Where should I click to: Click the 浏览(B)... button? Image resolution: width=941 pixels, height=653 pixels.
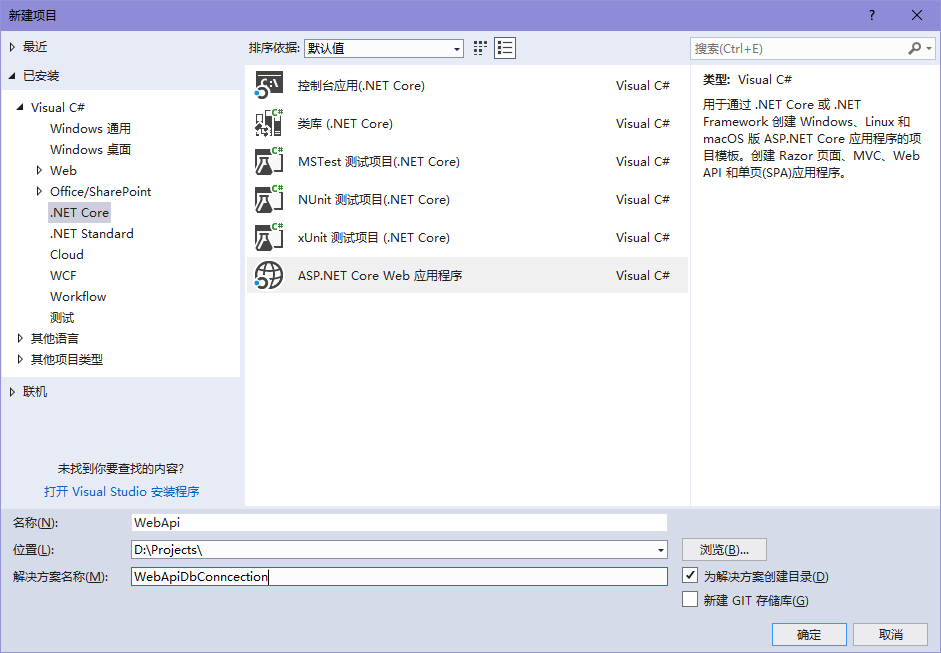(724, 550)
